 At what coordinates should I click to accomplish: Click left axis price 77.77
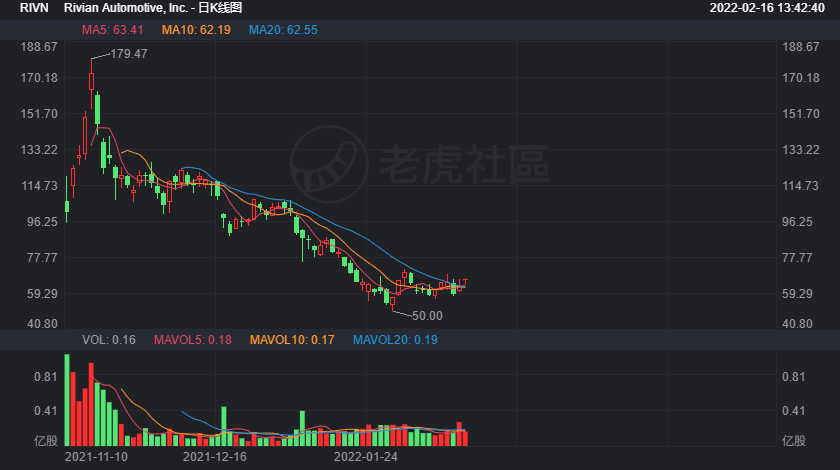pyautogui.click(x=42, y=257)
